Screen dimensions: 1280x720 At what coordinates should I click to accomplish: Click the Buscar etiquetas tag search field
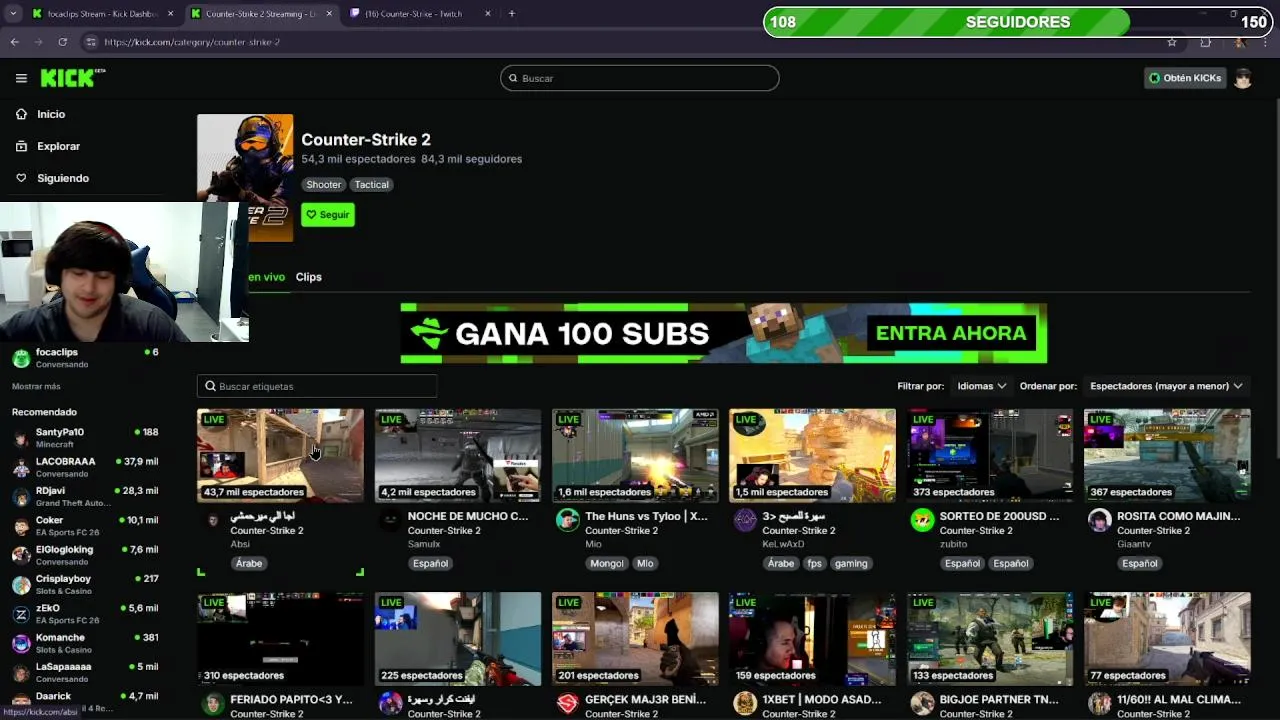pos(317,386)
